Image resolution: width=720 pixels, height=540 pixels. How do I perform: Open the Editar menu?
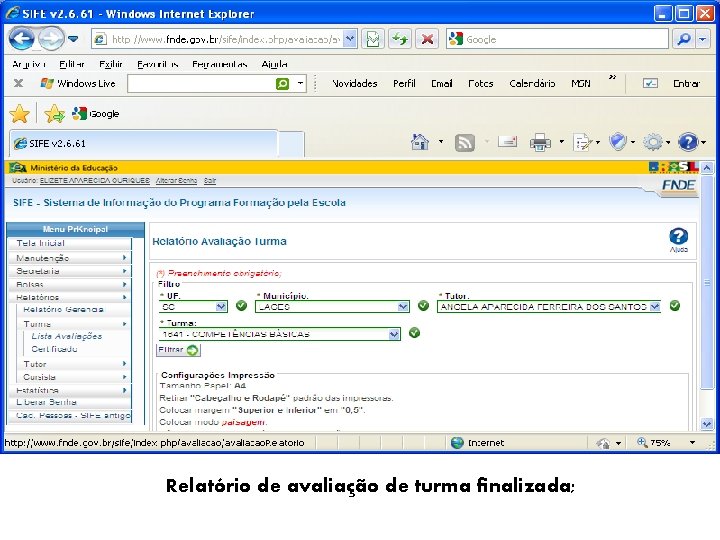coord(72,64)
